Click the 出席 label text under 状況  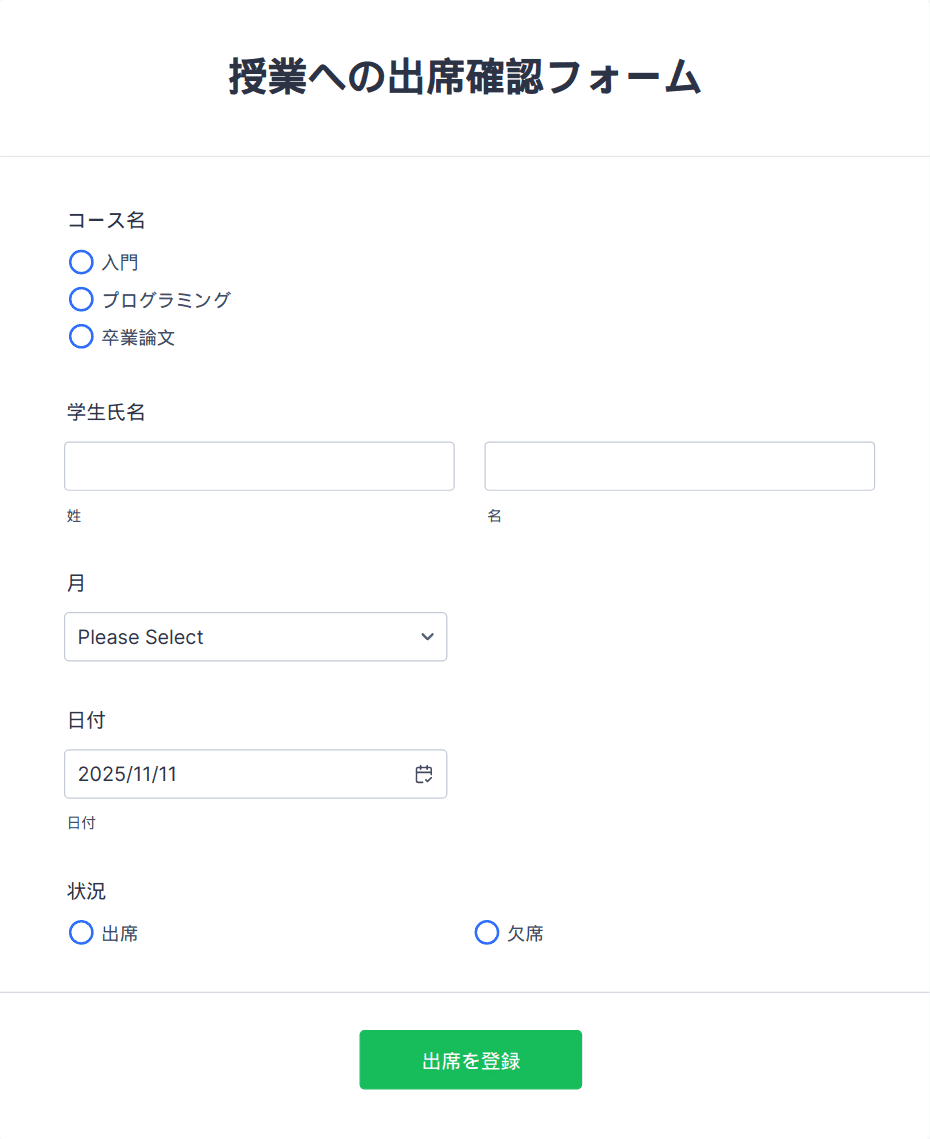pos(120,933)
